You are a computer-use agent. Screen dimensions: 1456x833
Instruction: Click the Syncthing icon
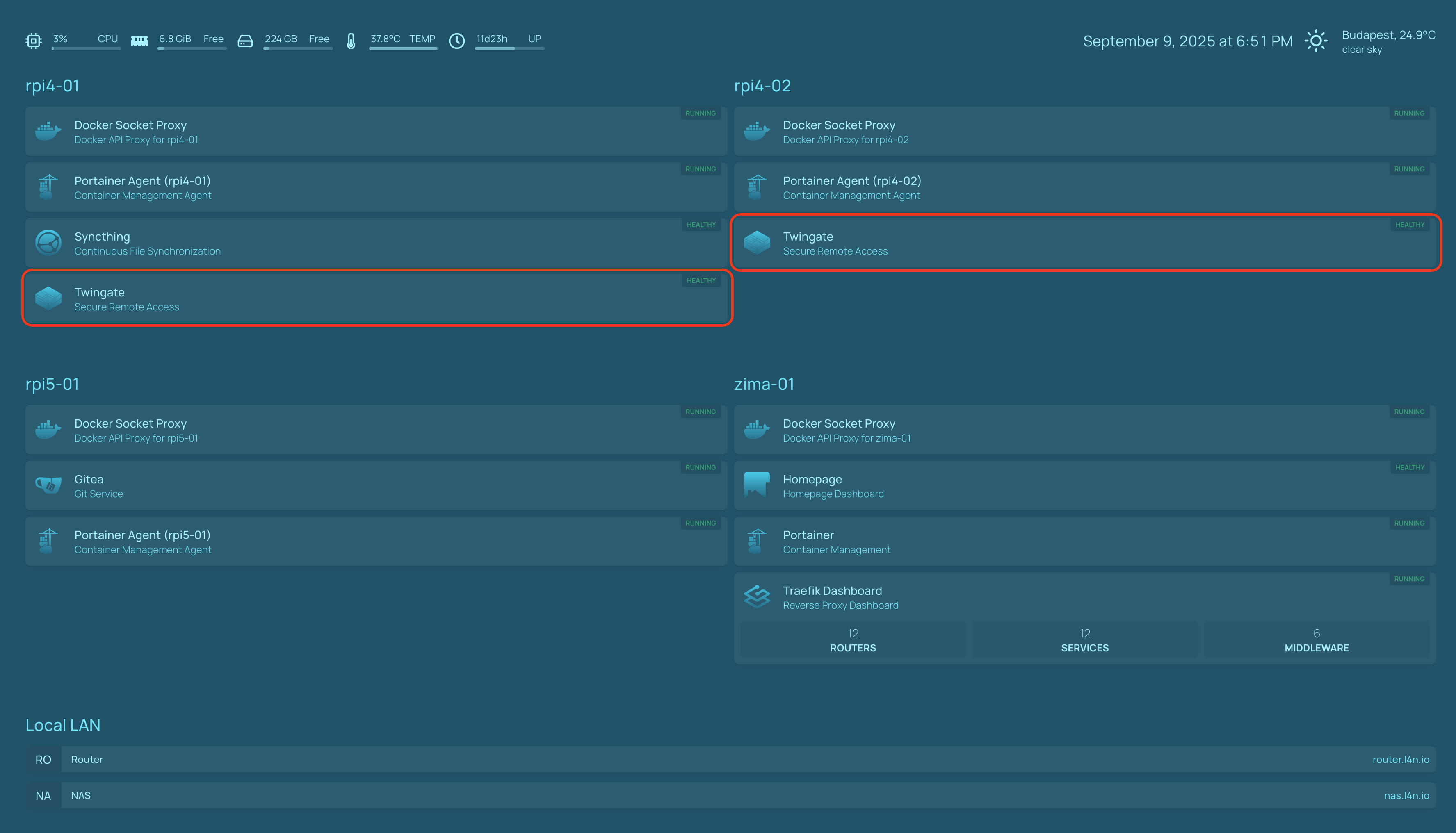point(48,243)
